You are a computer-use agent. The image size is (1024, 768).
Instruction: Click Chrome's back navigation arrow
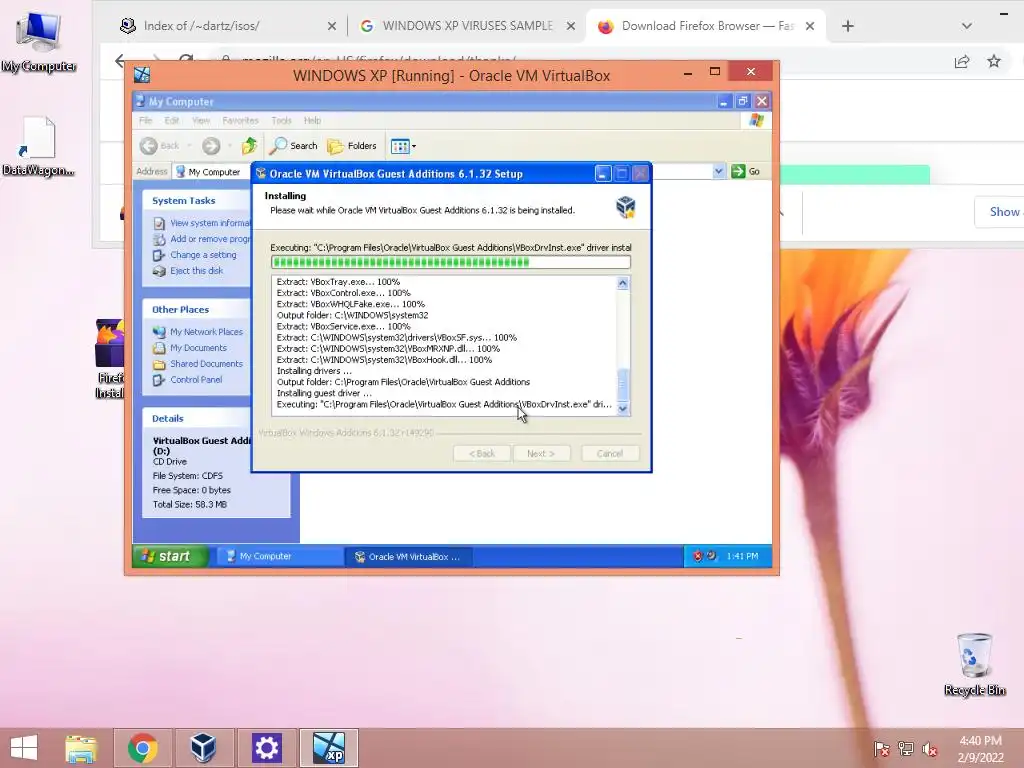tap(120, 61)
